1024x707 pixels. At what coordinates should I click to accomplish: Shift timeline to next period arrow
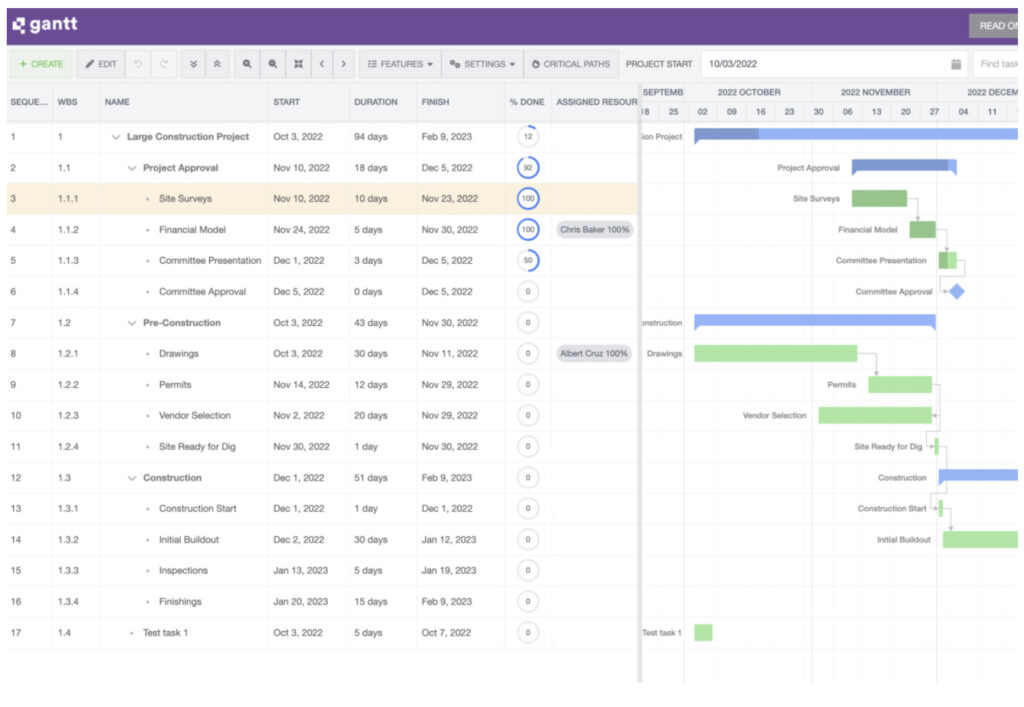[x=344, y=64]
